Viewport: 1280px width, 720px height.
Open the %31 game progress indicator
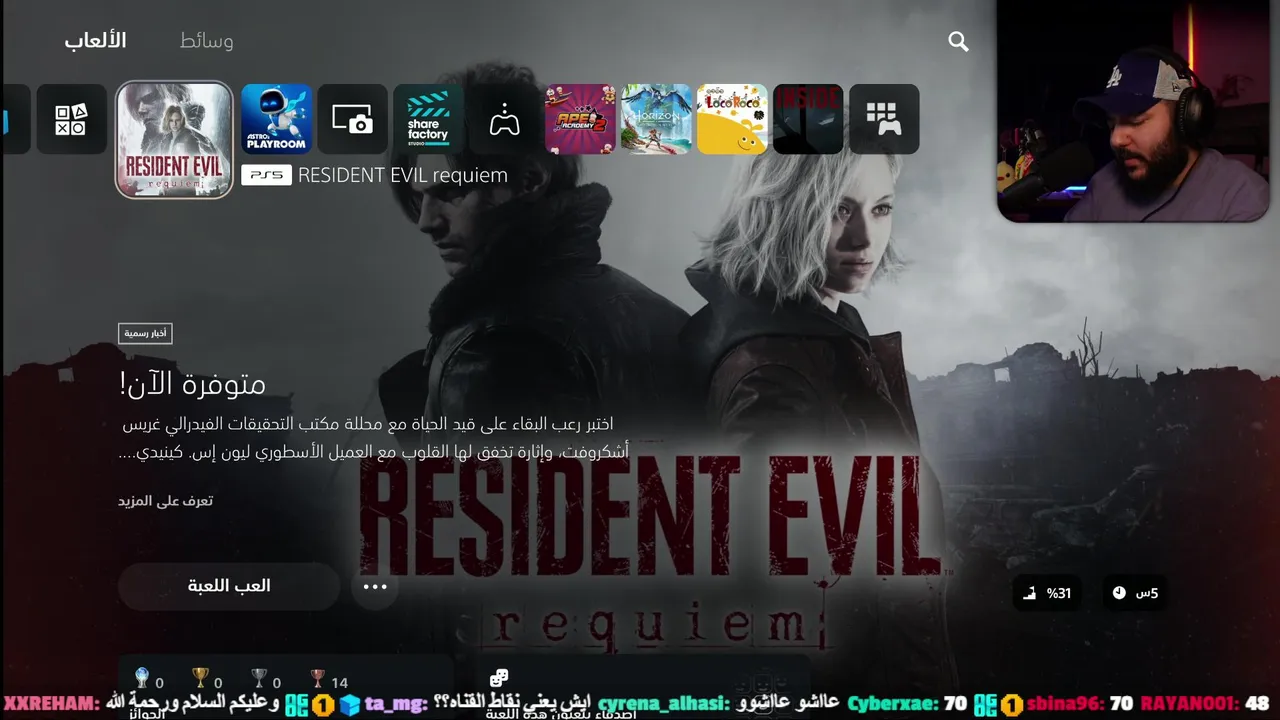pos(1047,593)
